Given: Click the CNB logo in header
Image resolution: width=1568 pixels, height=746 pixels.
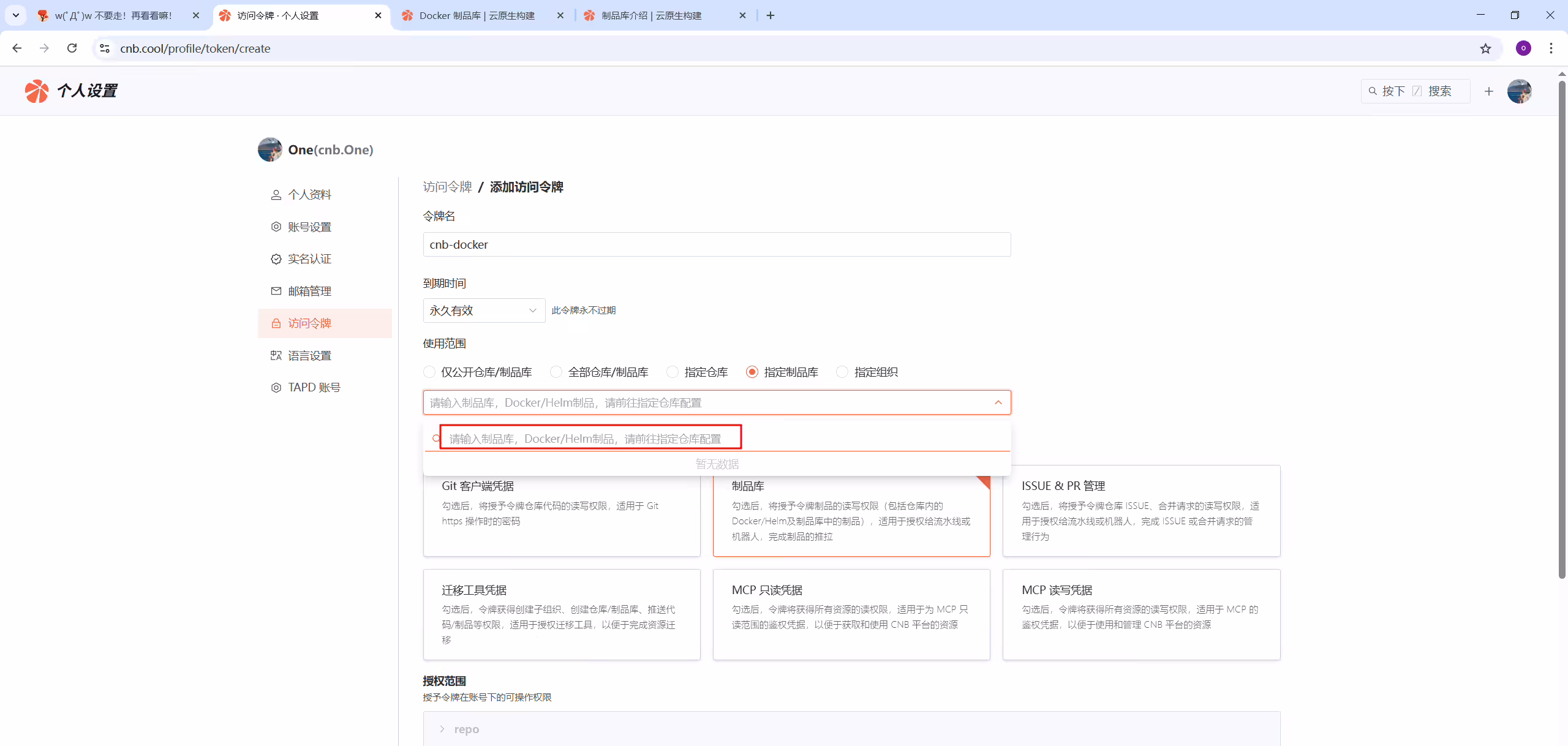Looking at the screenshot, I should coord(37,91).
